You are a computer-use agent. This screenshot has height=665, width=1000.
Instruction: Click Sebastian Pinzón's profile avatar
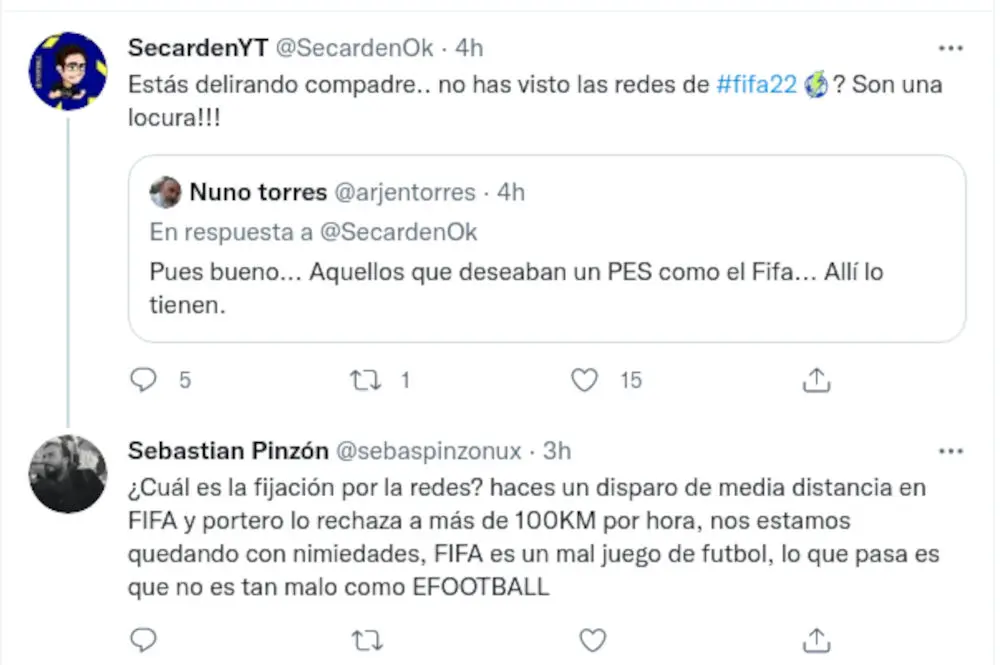pos(68,473)
